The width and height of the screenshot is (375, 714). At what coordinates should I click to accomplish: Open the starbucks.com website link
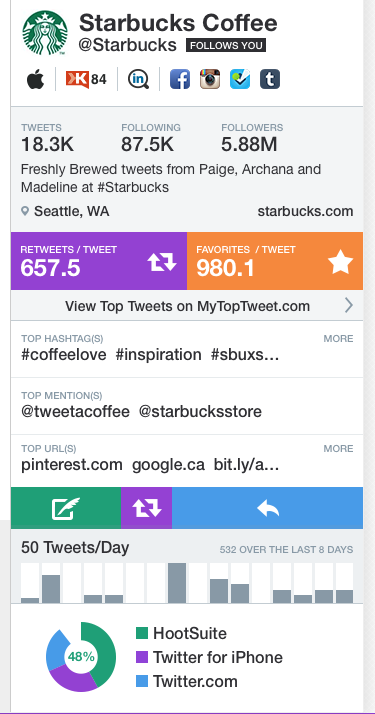(305, 211)
